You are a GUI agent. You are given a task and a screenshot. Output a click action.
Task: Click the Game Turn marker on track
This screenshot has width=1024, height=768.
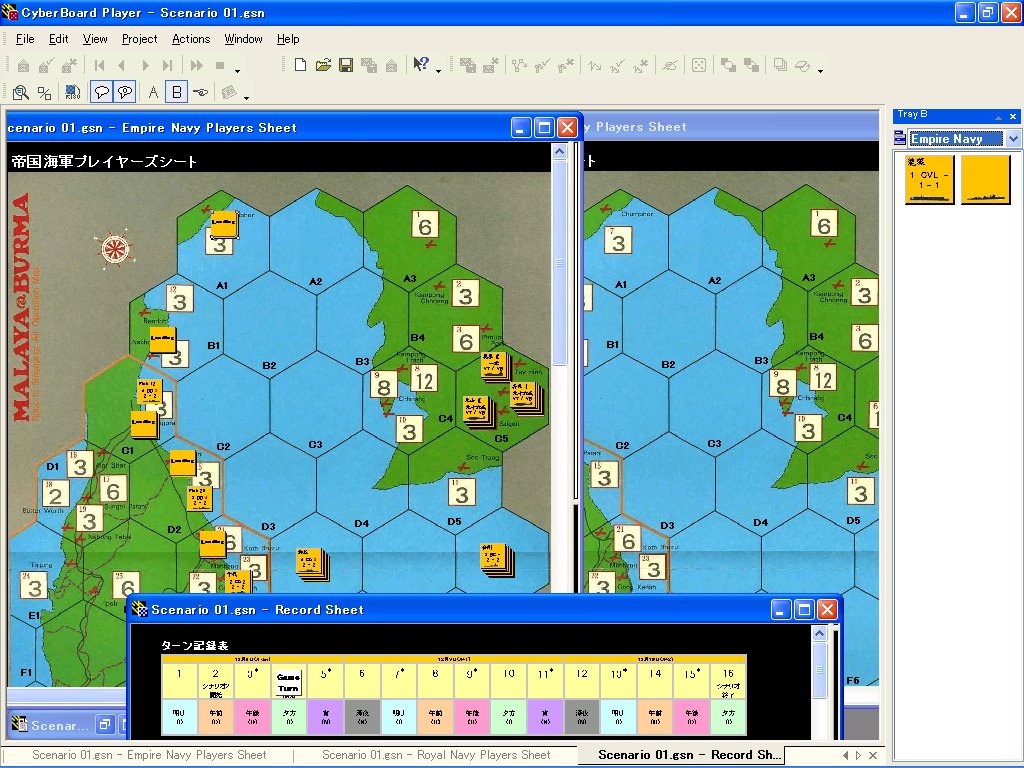[288, 682]
